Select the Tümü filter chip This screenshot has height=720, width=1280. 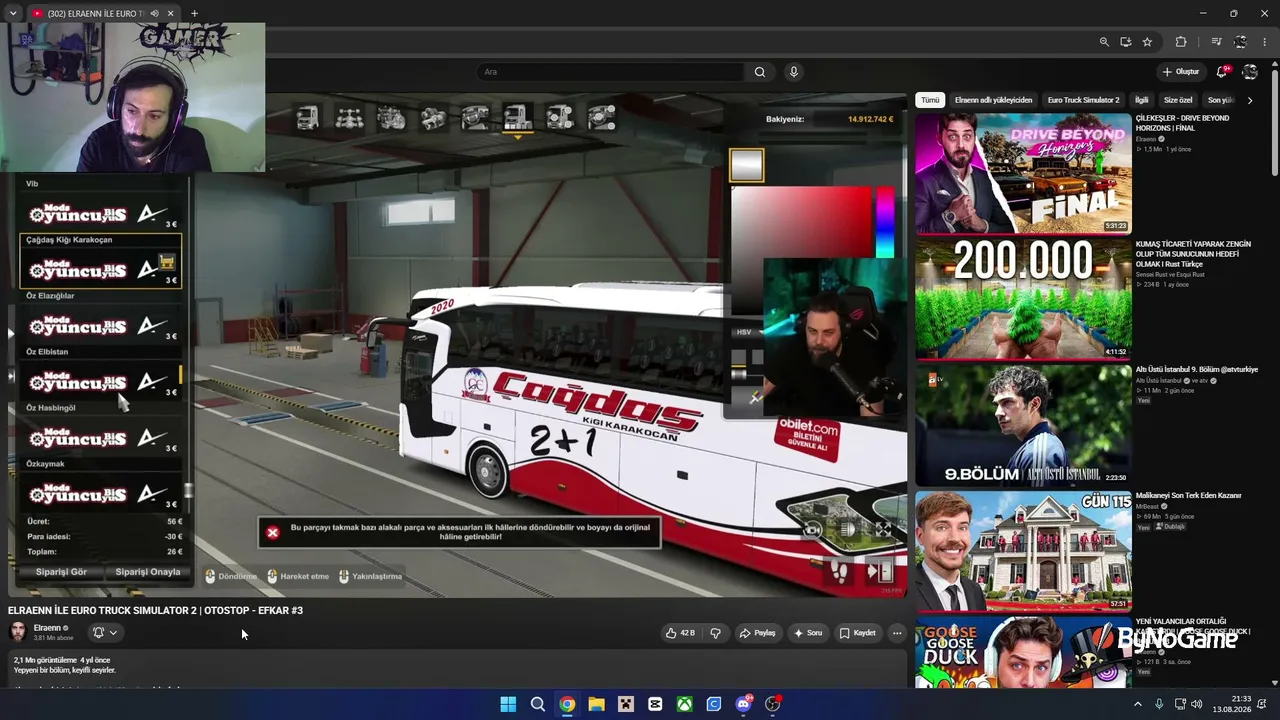(930, 100)
